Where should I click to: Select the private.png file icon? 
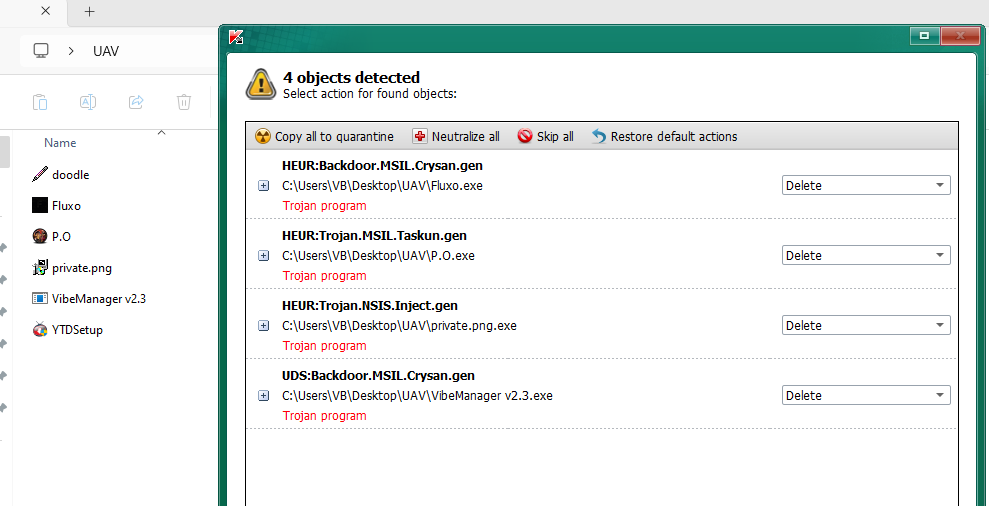pos(40,268)
